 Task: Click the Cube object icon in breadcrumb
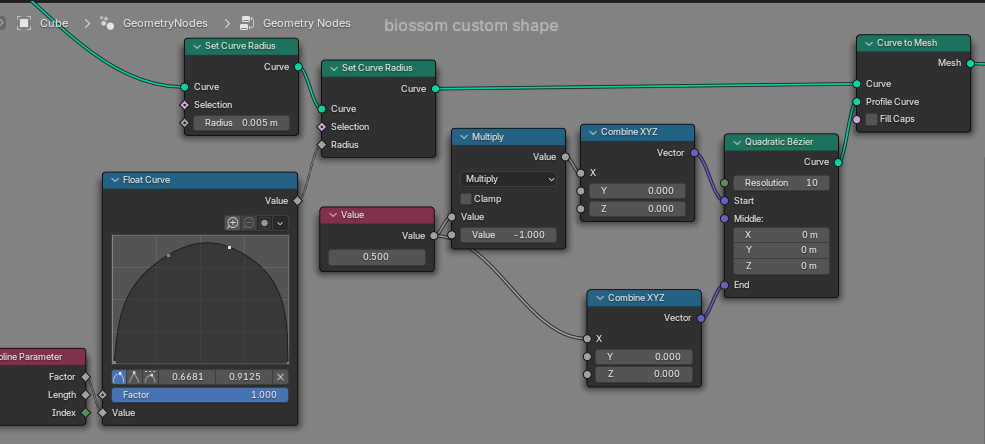(x=24, y=23)
